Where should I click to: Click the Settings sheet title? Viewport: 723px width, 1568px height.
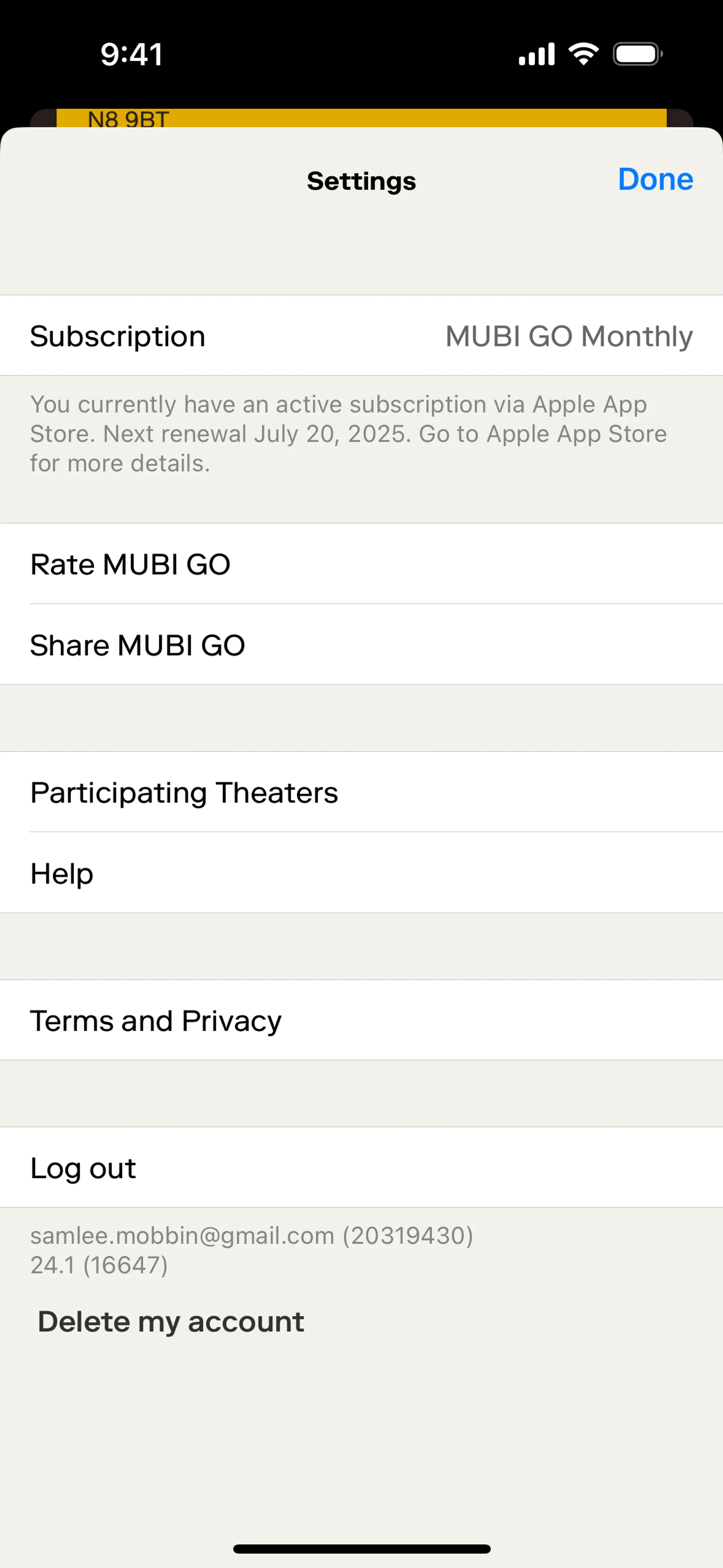361,181
